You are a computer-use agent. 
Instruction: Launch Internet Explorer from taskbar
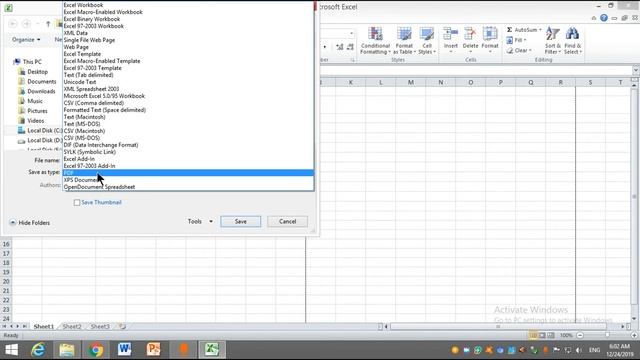38,350
